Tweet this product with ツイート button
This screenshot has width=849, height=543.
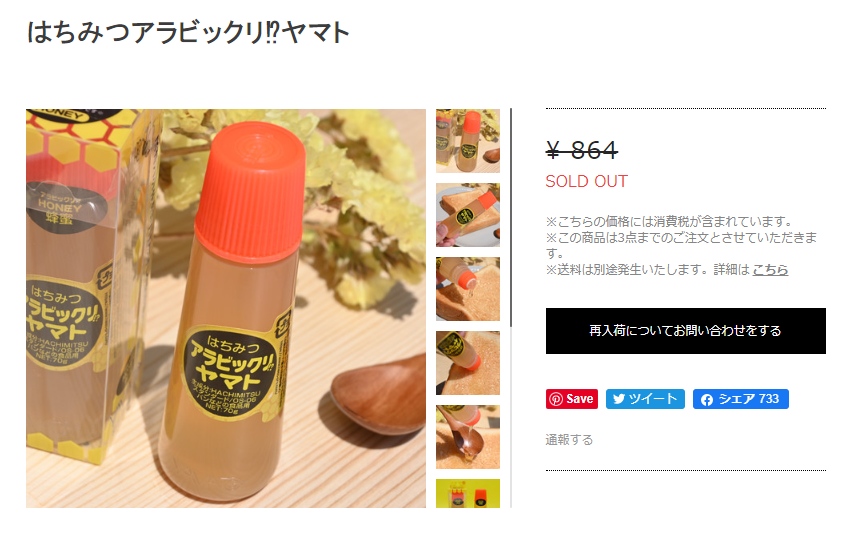click(645, 399)
